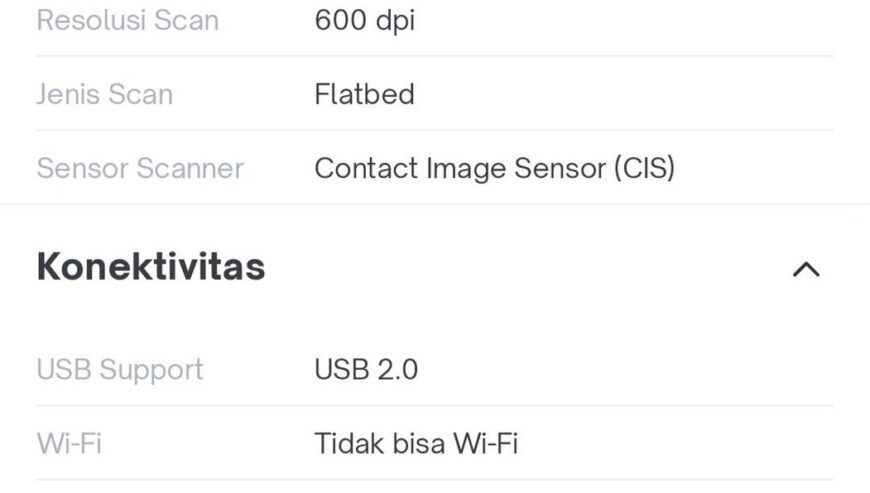This screenshot has height=493, width=870.
Task: Click the (CIS) abbreviation text
Action: [644, 169]
